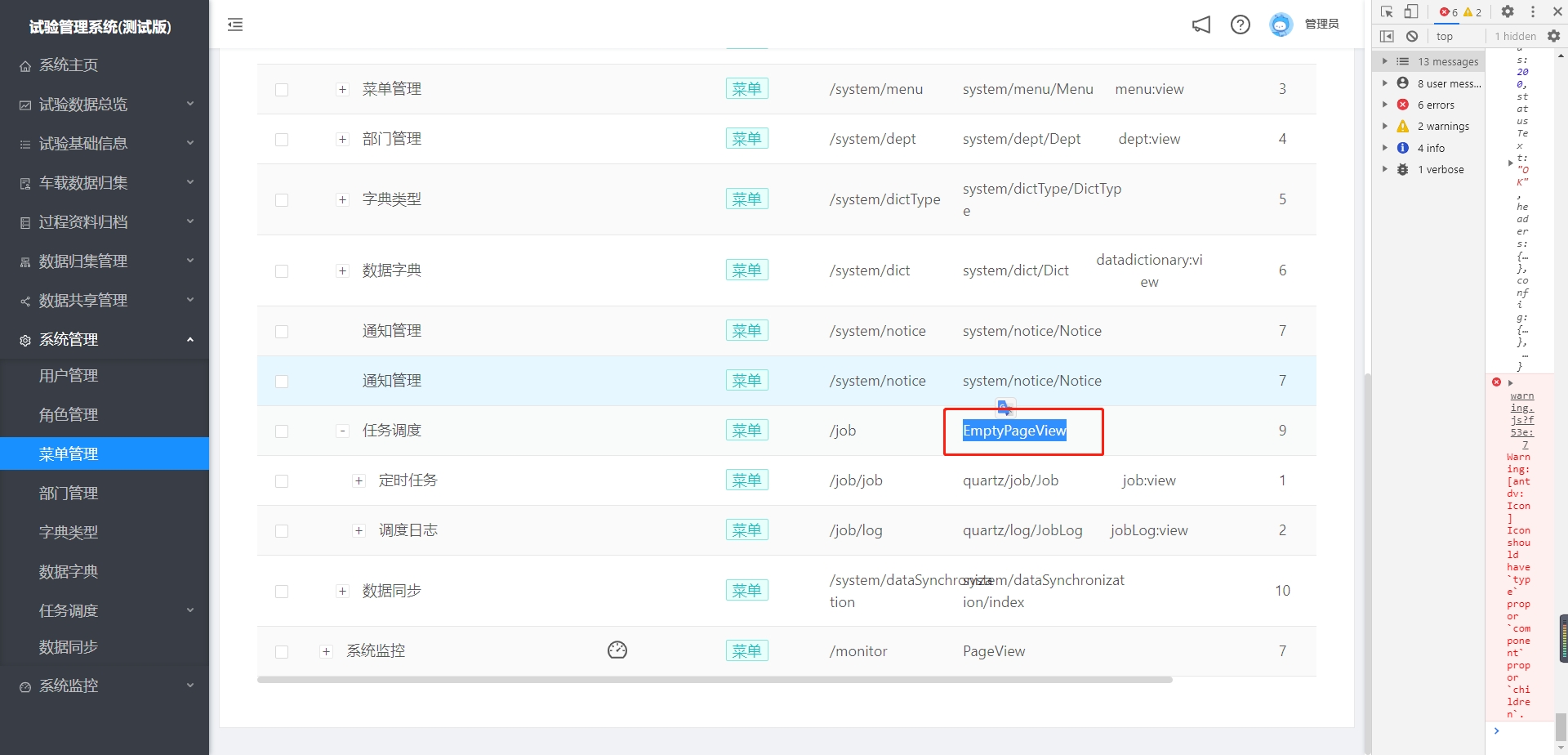The height and width of the screenshot is (755, 1568).
Task: Open the announcements megaphone icon
Action: [1201, 25]
